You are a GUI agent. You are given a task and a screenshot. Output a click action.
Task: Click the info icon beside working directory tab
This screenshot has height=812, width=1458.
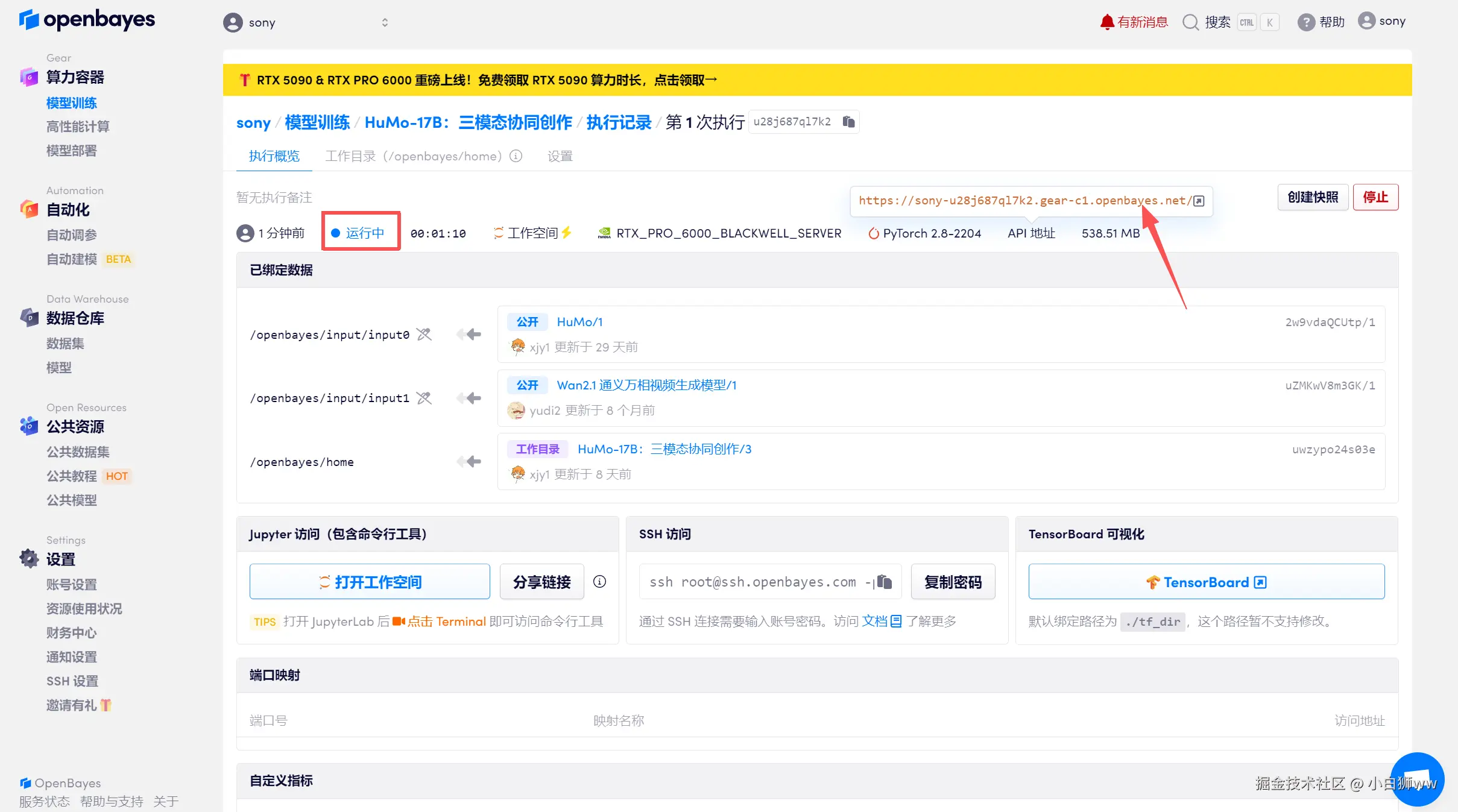(516, 156)
